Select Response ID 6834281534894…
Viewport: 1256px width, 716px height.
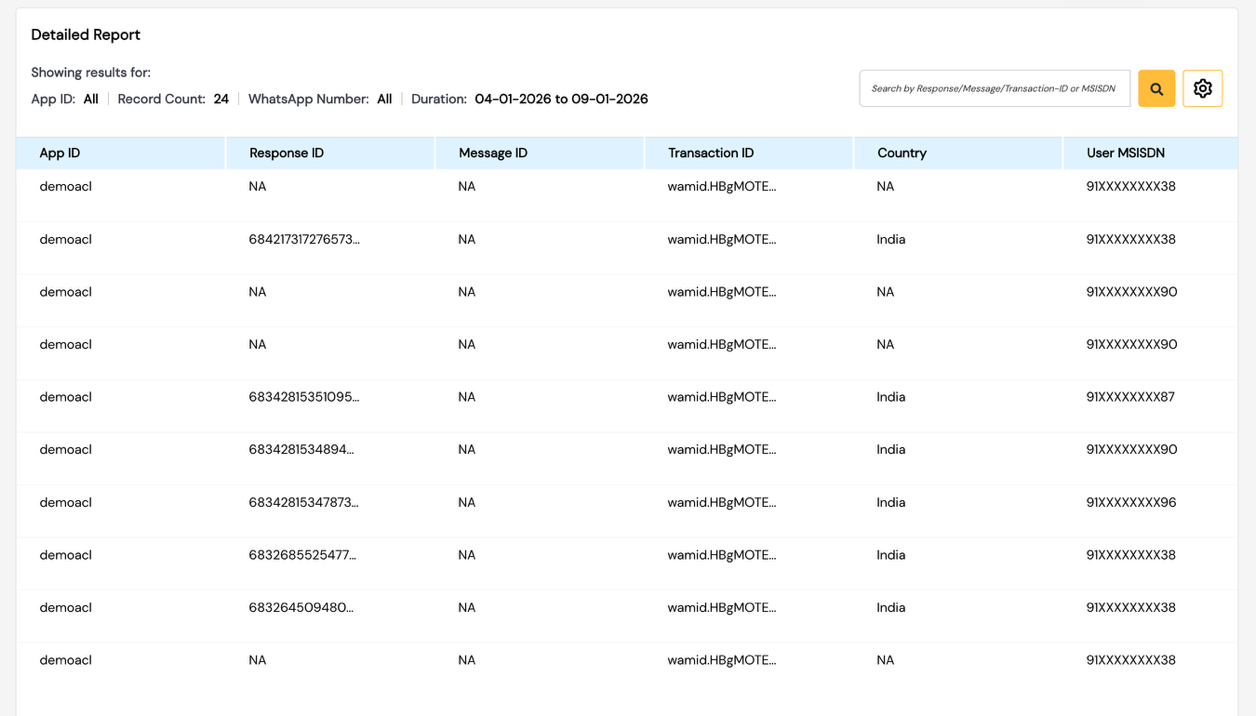tap(301, 450)
